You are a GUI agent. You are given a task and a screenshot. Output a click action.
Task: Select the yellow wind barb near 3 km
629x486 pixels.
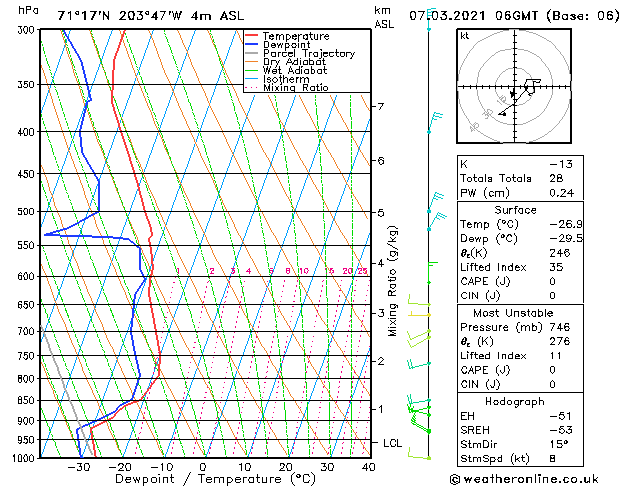[x=420, y=314]
